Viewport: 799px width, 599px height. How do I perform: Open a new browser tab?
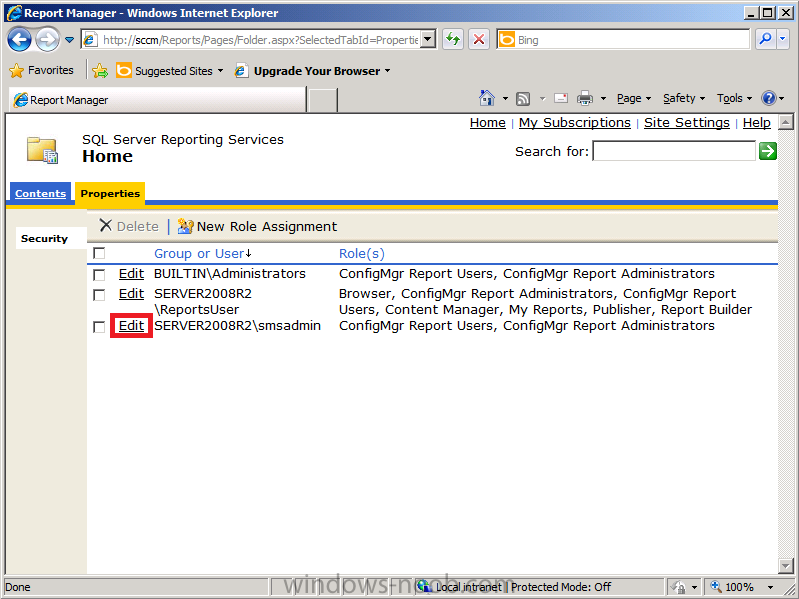pyautogui.click(x=323, y=100)
